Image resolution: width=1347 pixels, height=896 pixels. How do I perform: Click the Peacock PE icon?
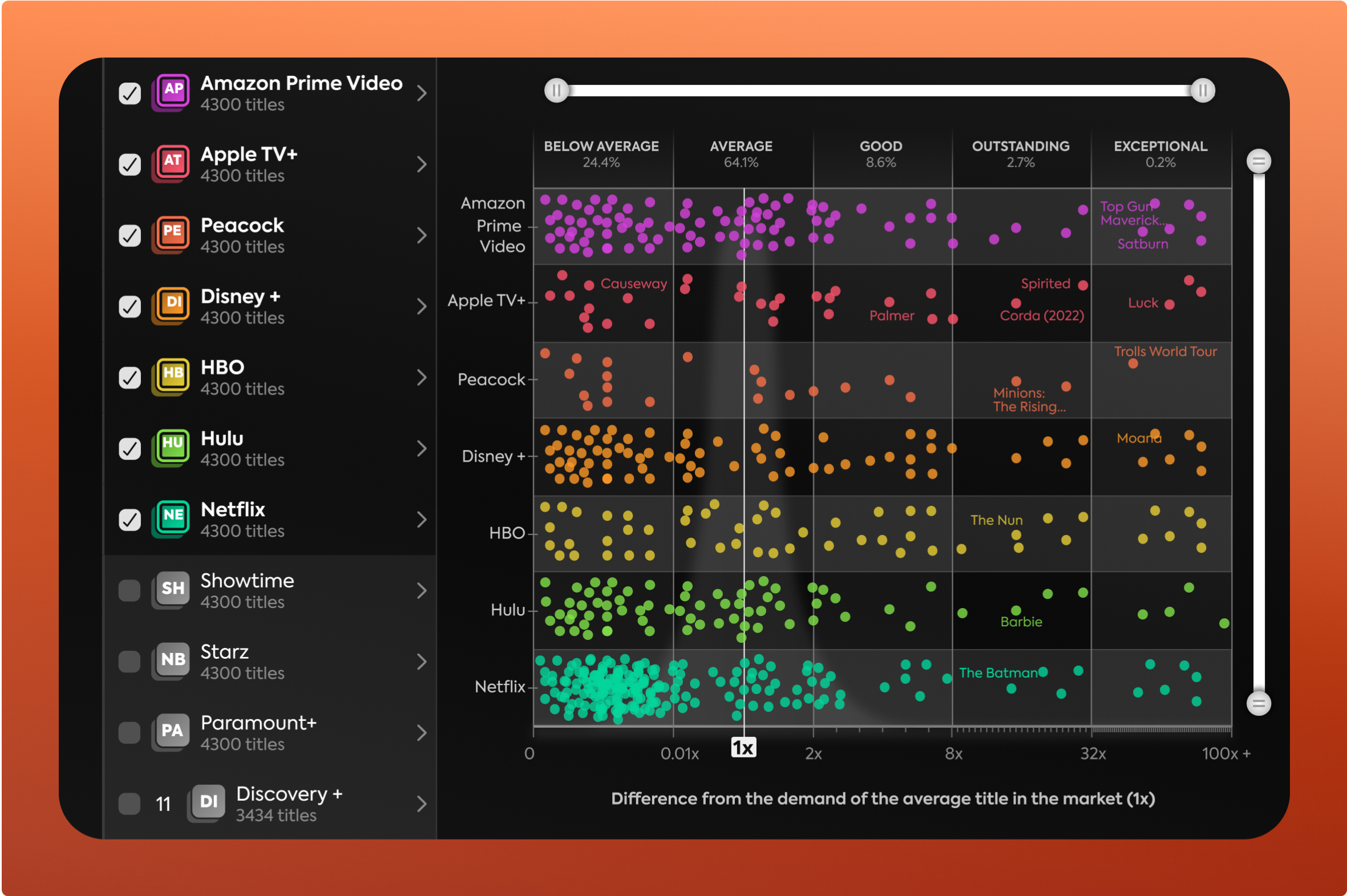[172, 234]
